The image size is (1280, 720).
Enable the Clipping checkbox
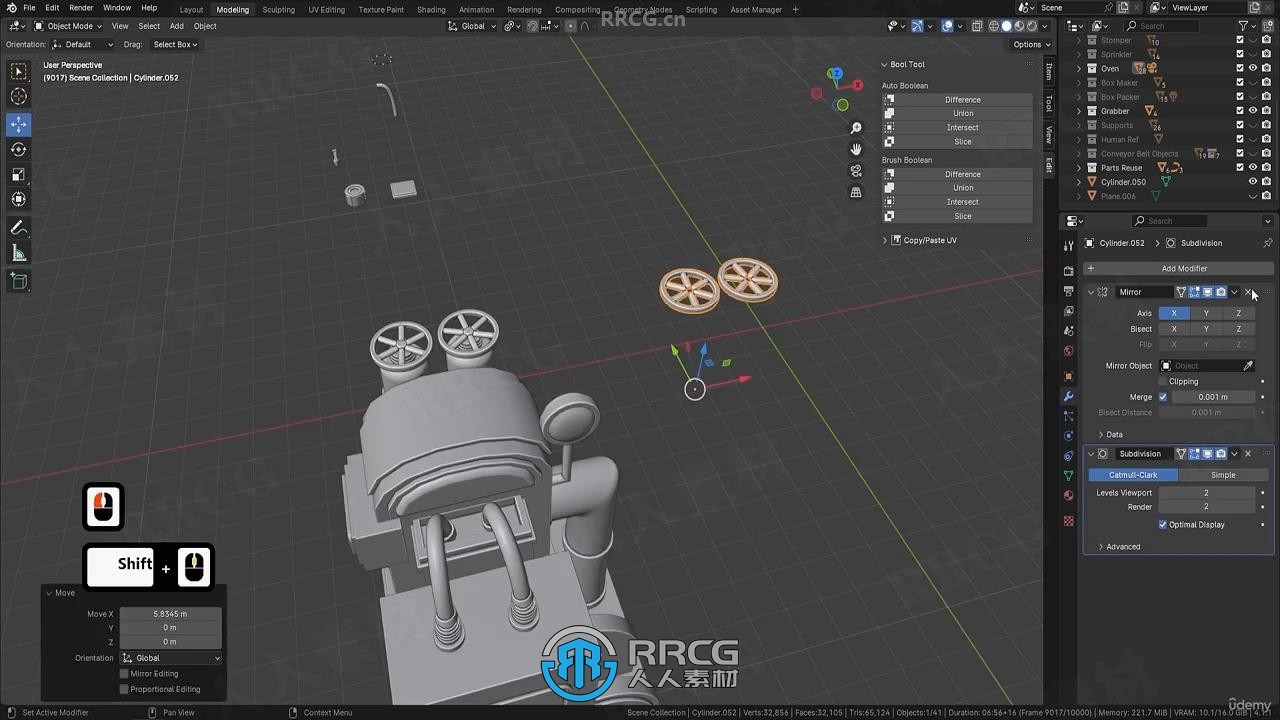pos(1163,381)
